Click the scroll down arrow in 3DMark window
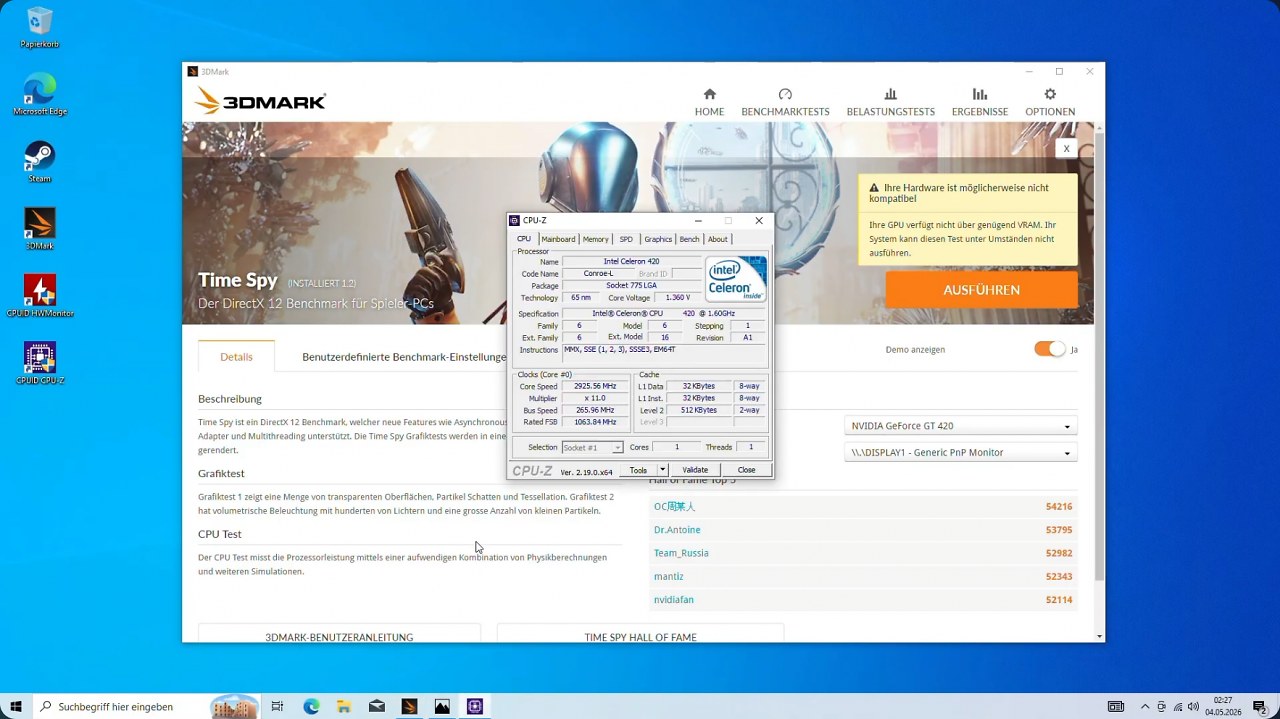 pyautogui.click(x=1100, y=636)
